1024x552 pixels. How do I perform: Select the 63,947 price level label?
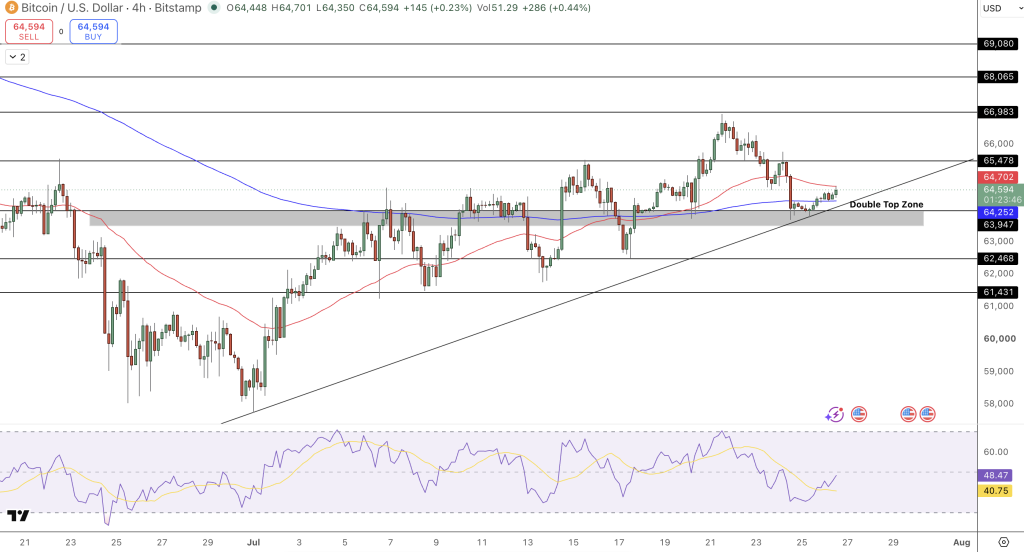pos(998,225)
